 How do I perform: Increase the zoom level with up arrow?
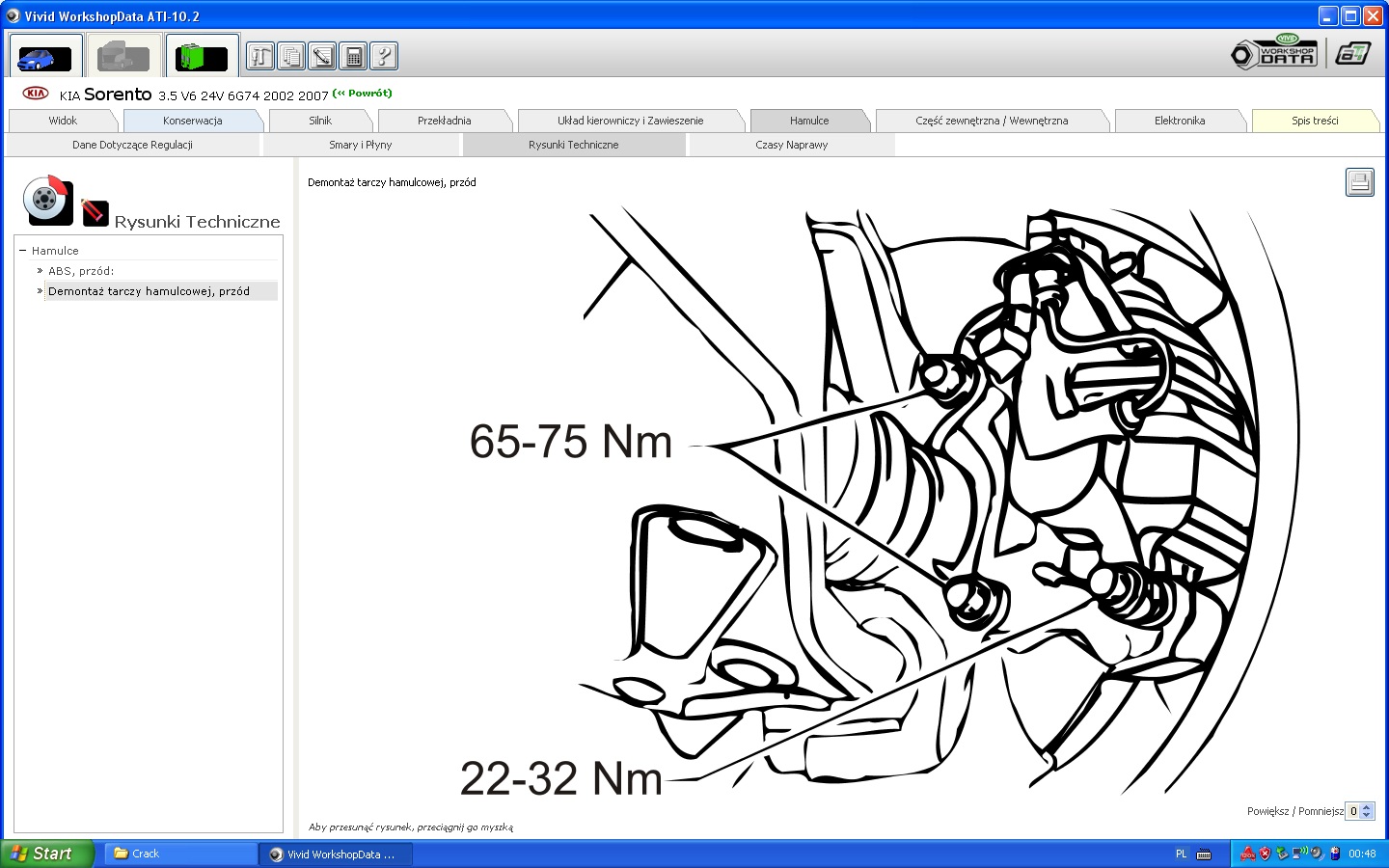pyautogui.click(x=1367, y=807)
